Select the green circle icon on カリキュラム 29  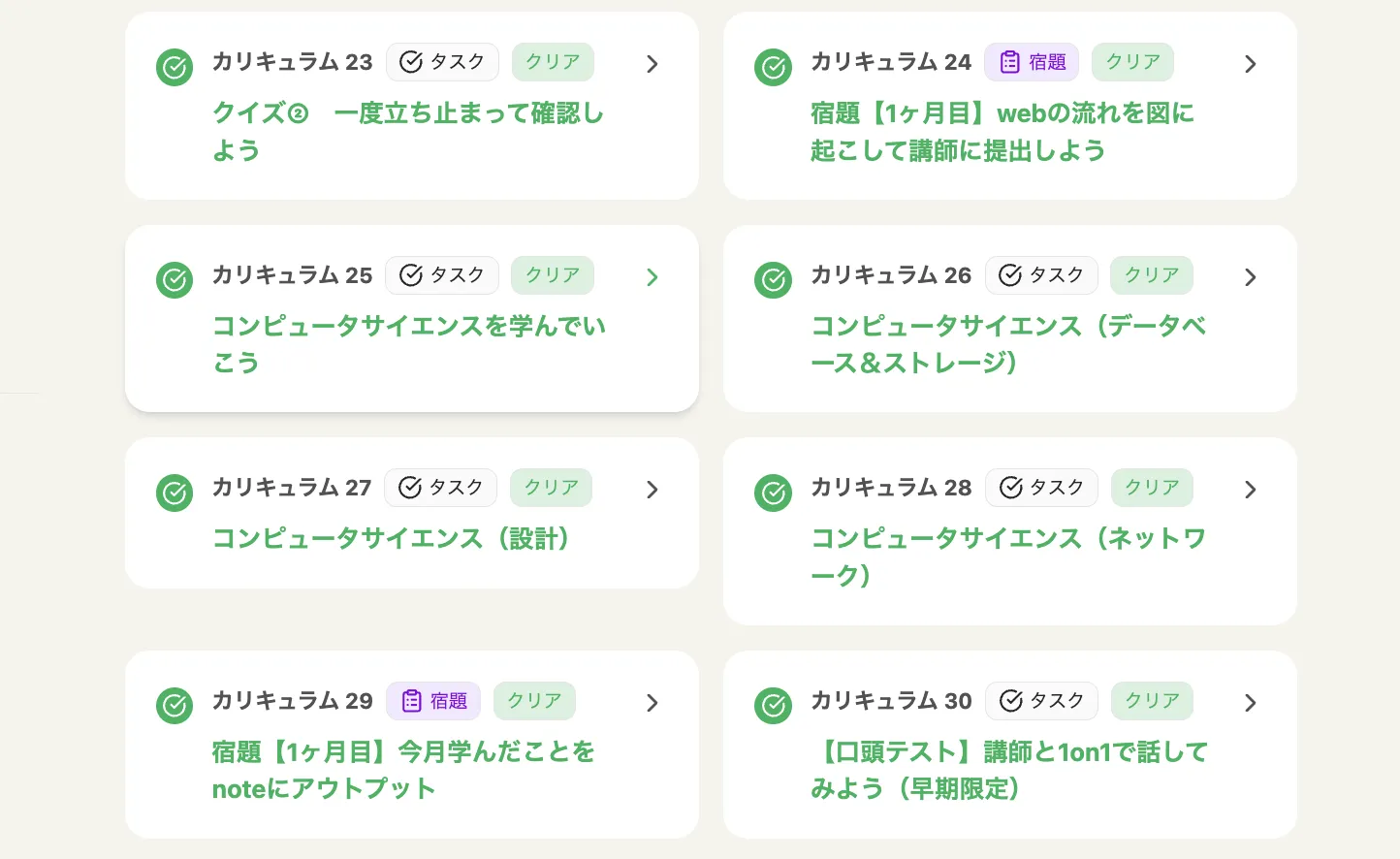pyautogui.click(x=175, y=706)
